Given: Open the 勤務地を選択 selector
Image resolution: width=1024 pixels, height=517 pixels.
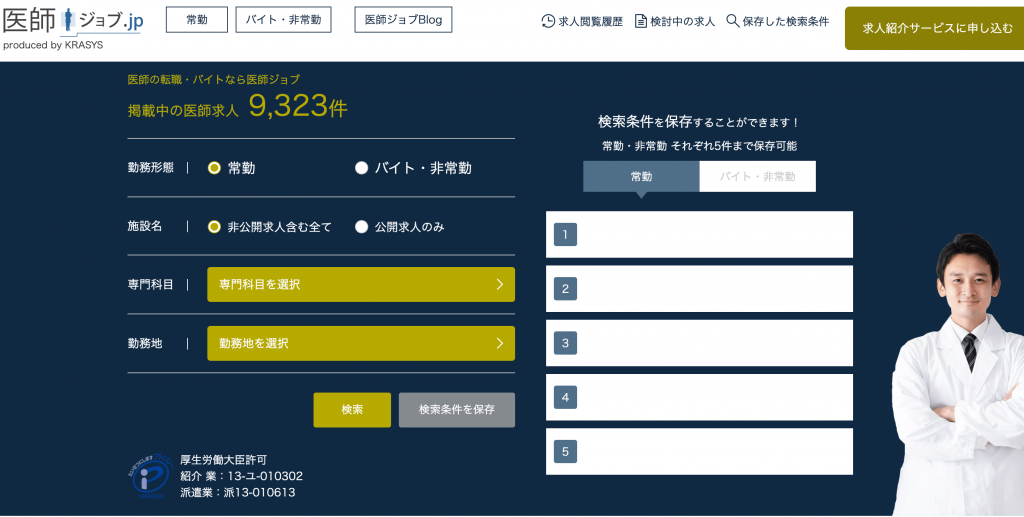Looking at the screenshot, I should (361, 343).
